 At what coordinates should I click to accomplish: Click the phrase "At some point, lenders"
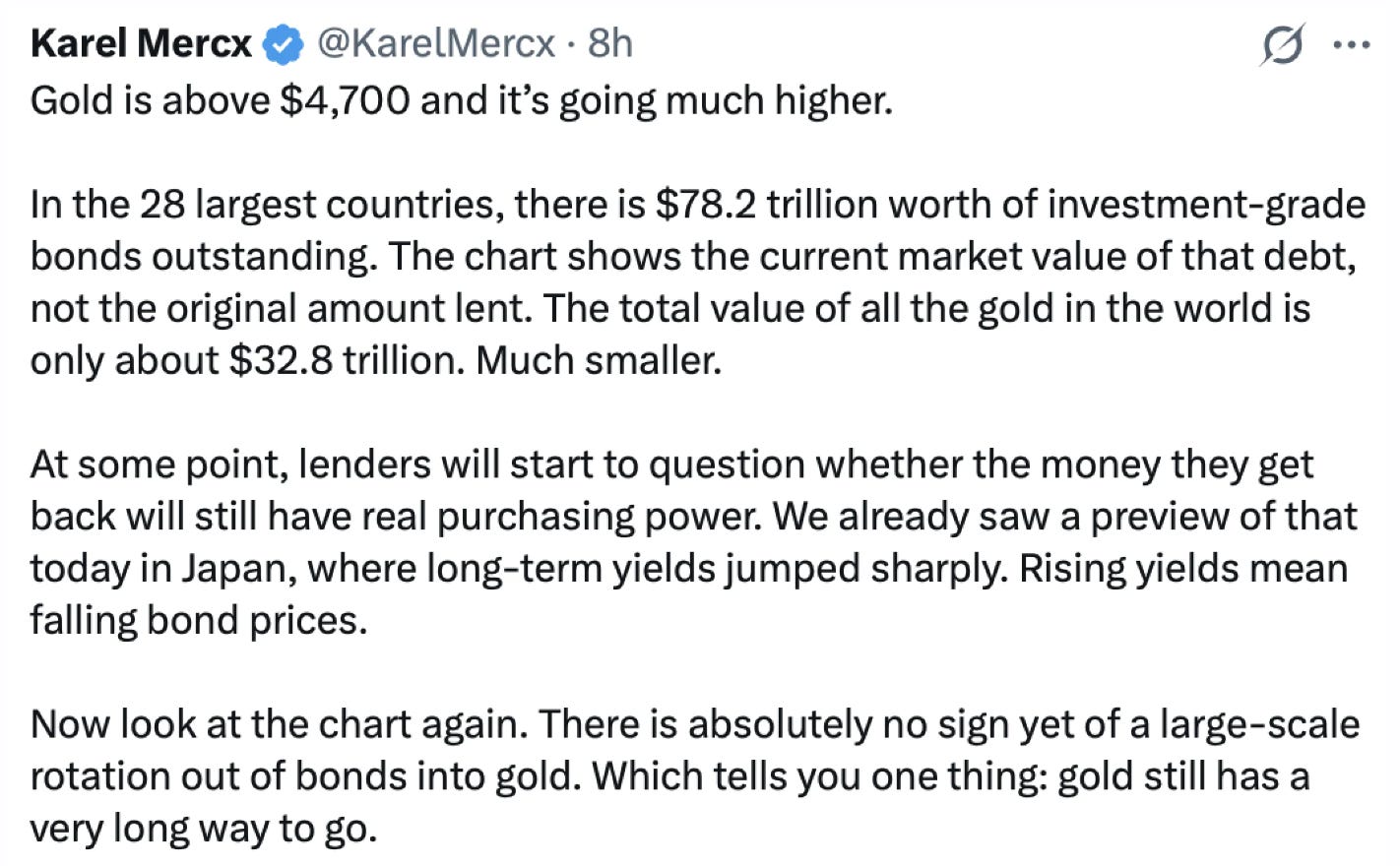230,464
